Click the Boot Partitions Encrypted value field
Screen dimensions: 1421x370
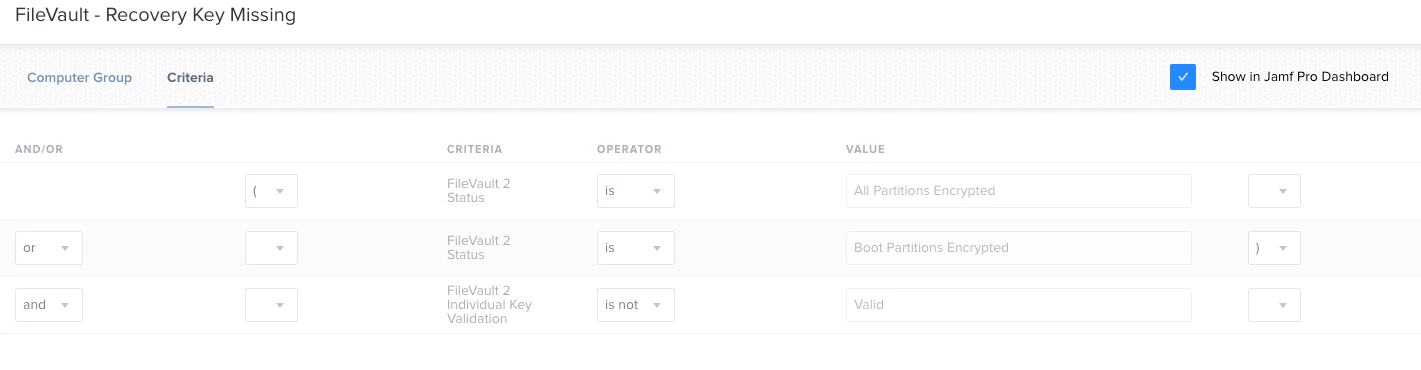coord(1019,248)
